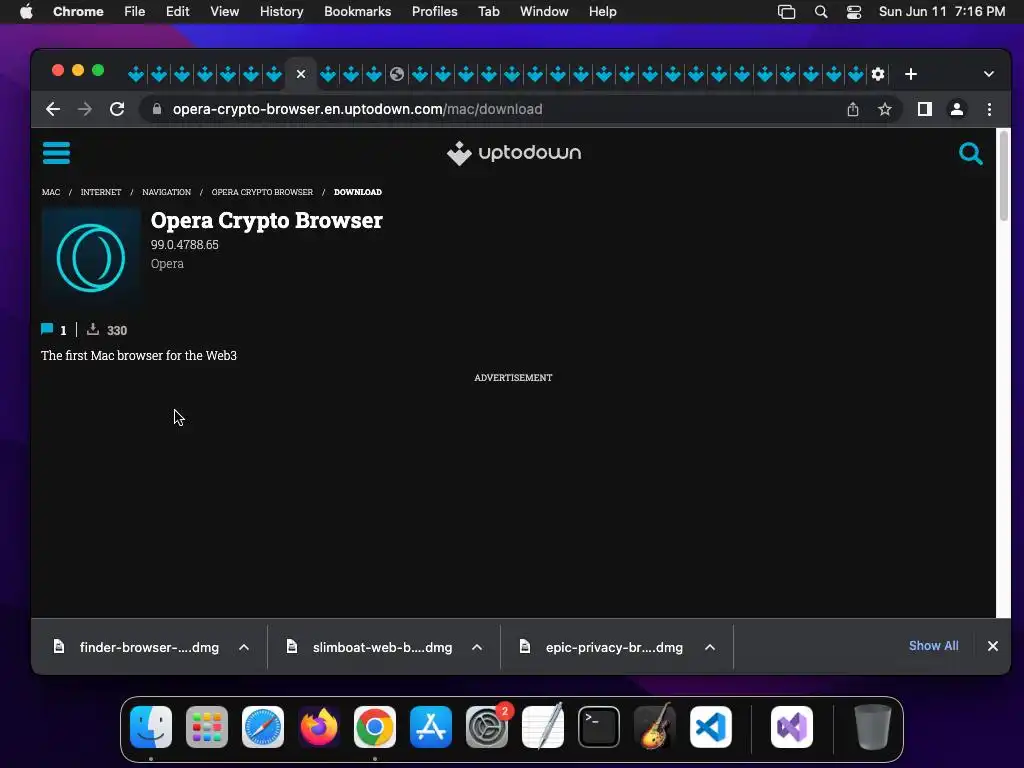1024x768 pixels.
Task: Open the Tab menu
Action: tap(488, 12)
